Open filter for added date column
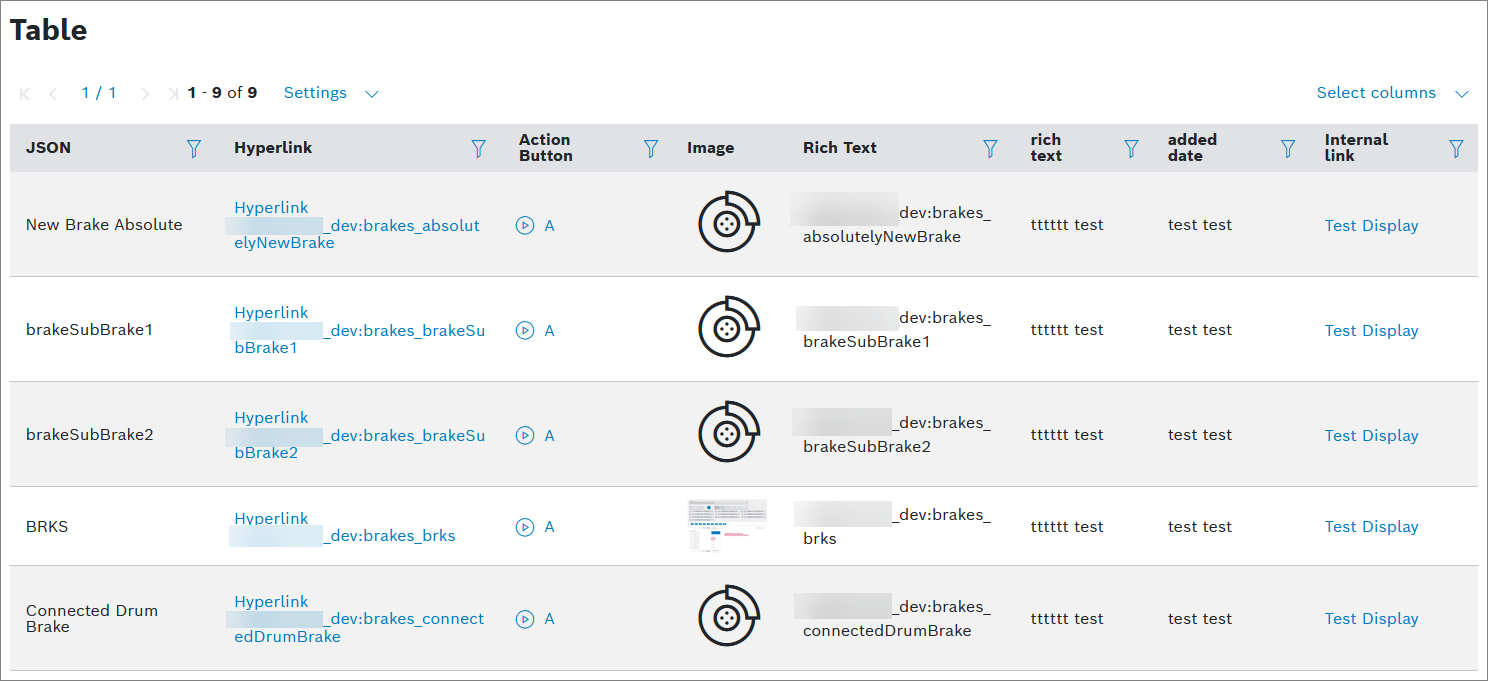The width and height of the screenshot is (1488, 681). (x=1288, y=149)
